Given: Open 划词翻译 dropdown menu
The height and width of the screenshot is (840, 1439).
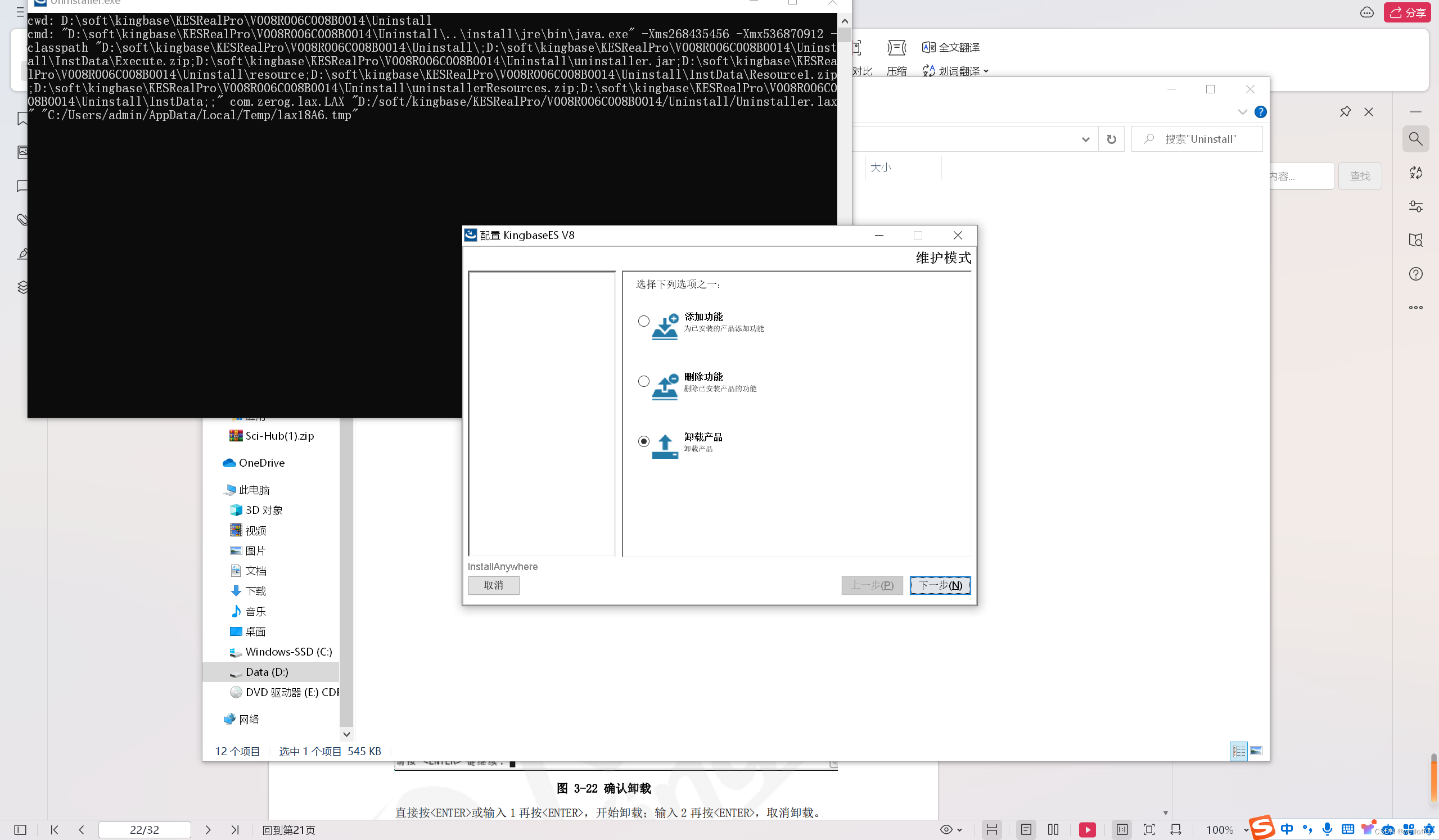Looking at the screenshot, I should click(986, 71).
